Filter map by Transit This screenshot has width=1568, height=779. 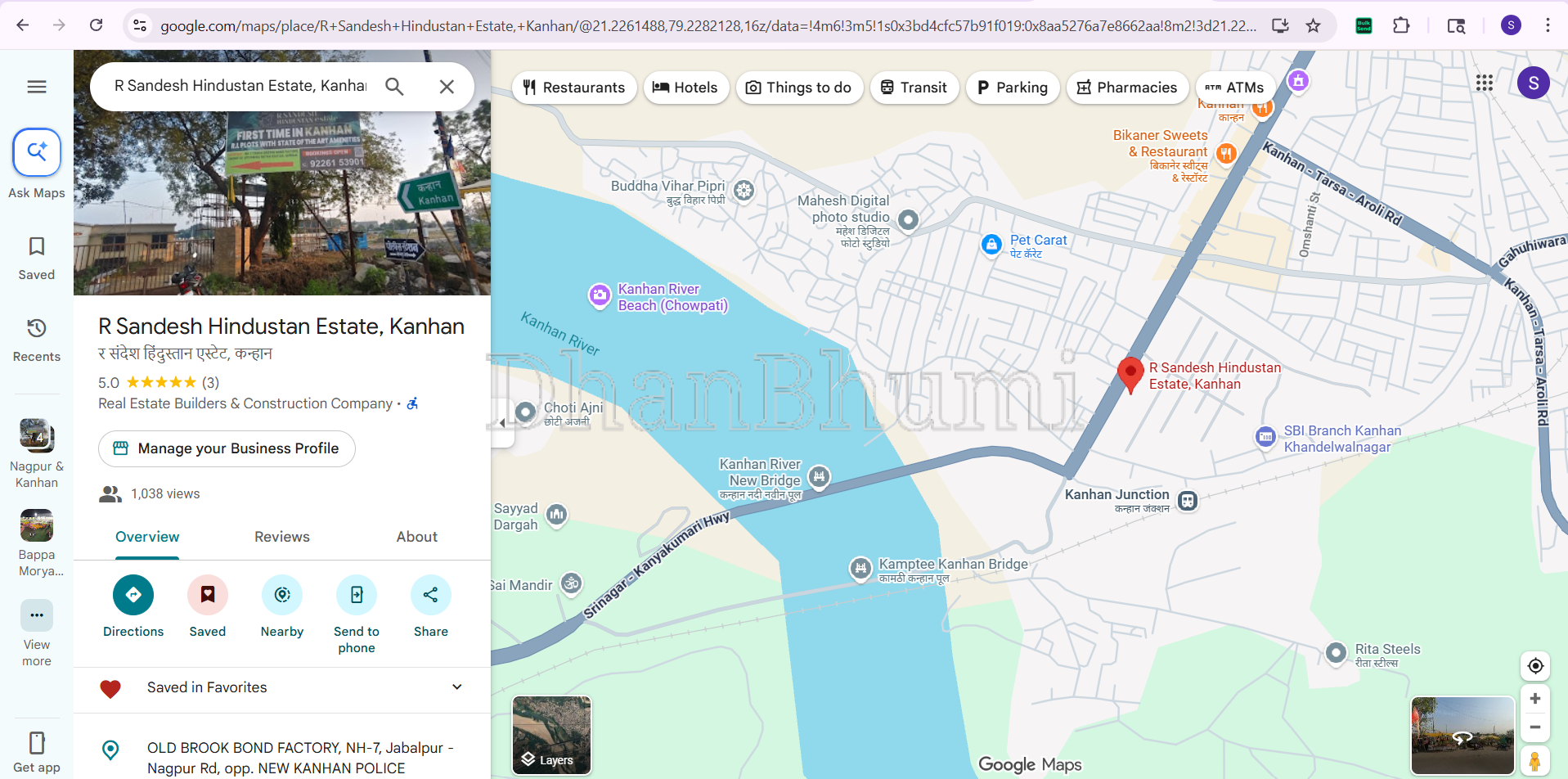[914, 88]
